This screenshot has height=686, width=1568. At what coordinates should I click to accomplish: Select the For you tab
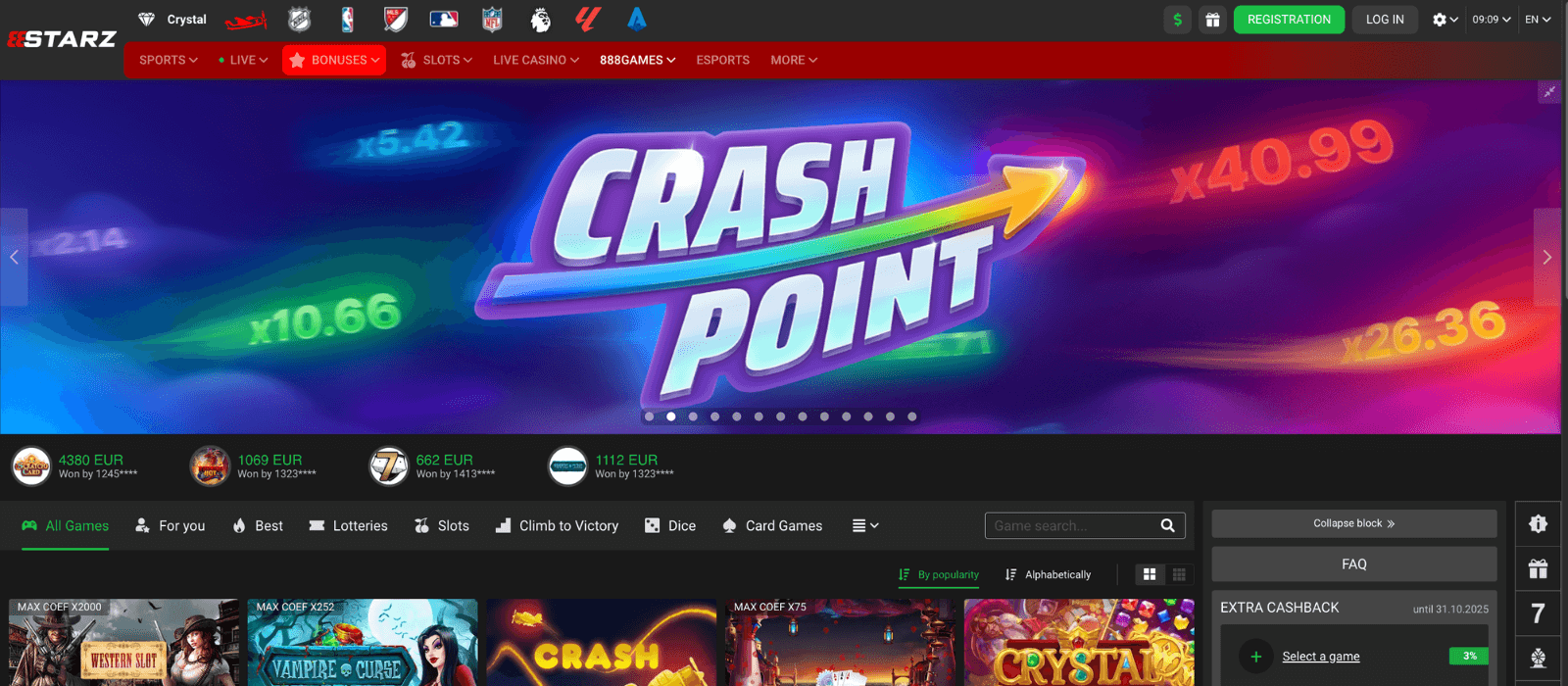[x=170, y=526]
